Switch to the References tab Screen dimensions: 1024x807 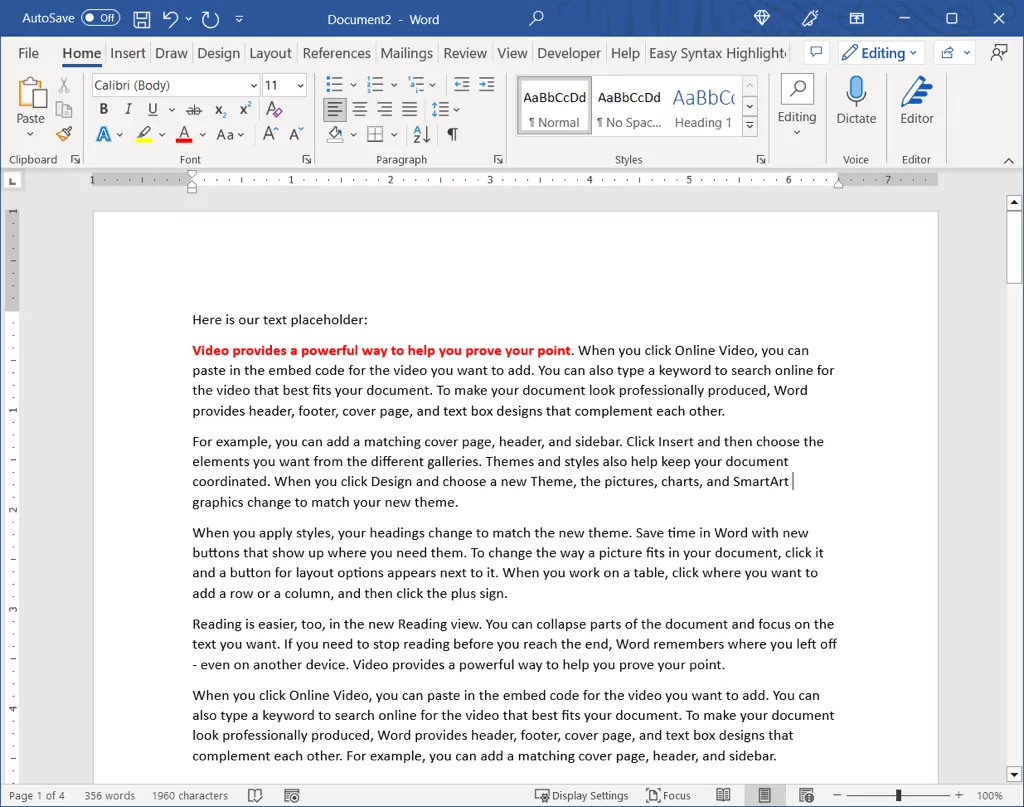tap(336, 53)
